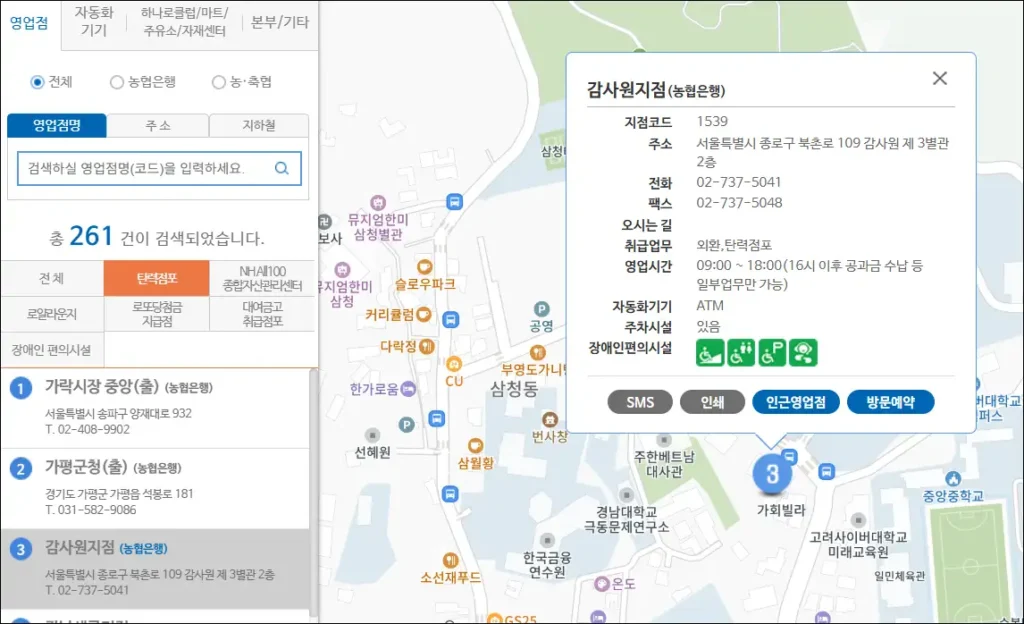Click the 슬로우파크 cafe map icon
Image resolution: width=1024 pixels, height=624 pixels.
point(424,266)
